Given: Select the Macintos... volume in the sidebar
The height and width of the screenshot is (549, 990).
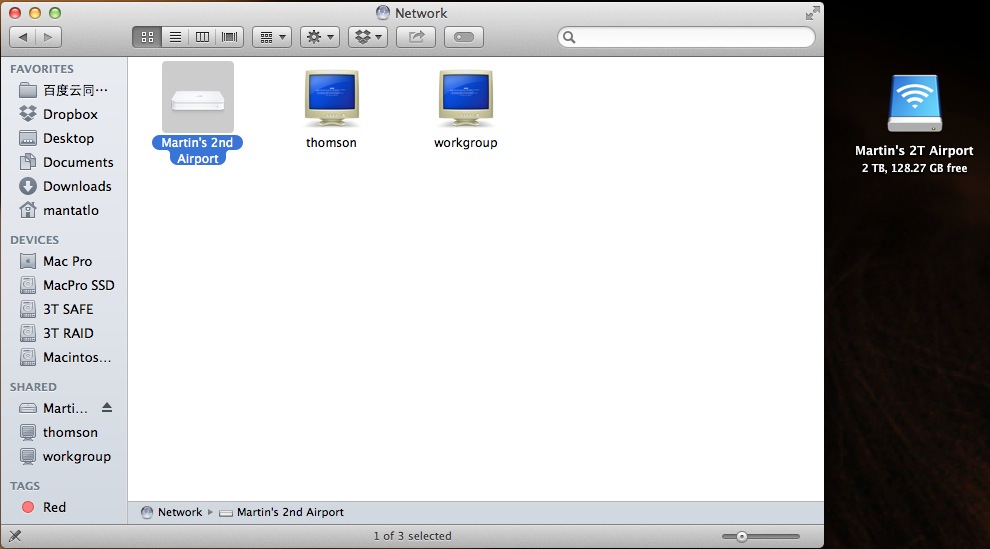Looking at the screenshot, I should tap(64, 357).
